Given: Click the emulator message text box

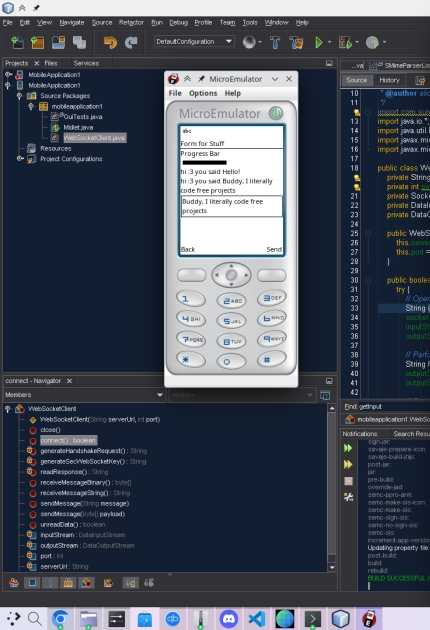Looking at the screenshot, I should (x=231, y=206).
